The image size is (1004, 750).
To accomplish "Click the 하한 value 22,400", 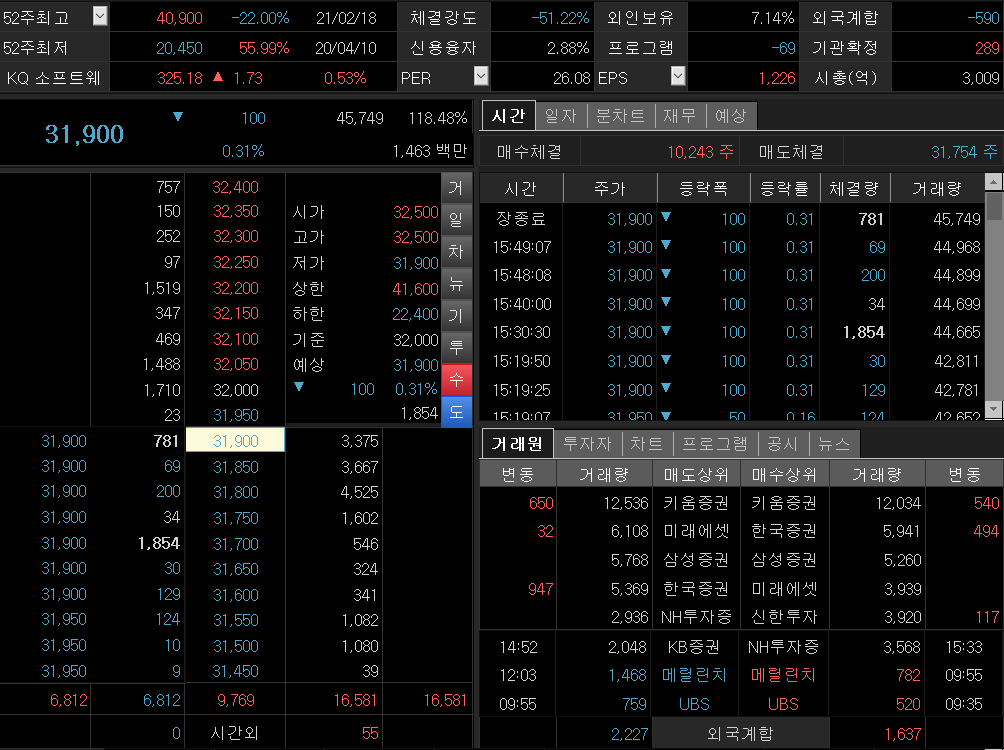I will click(x=415, y=314).
